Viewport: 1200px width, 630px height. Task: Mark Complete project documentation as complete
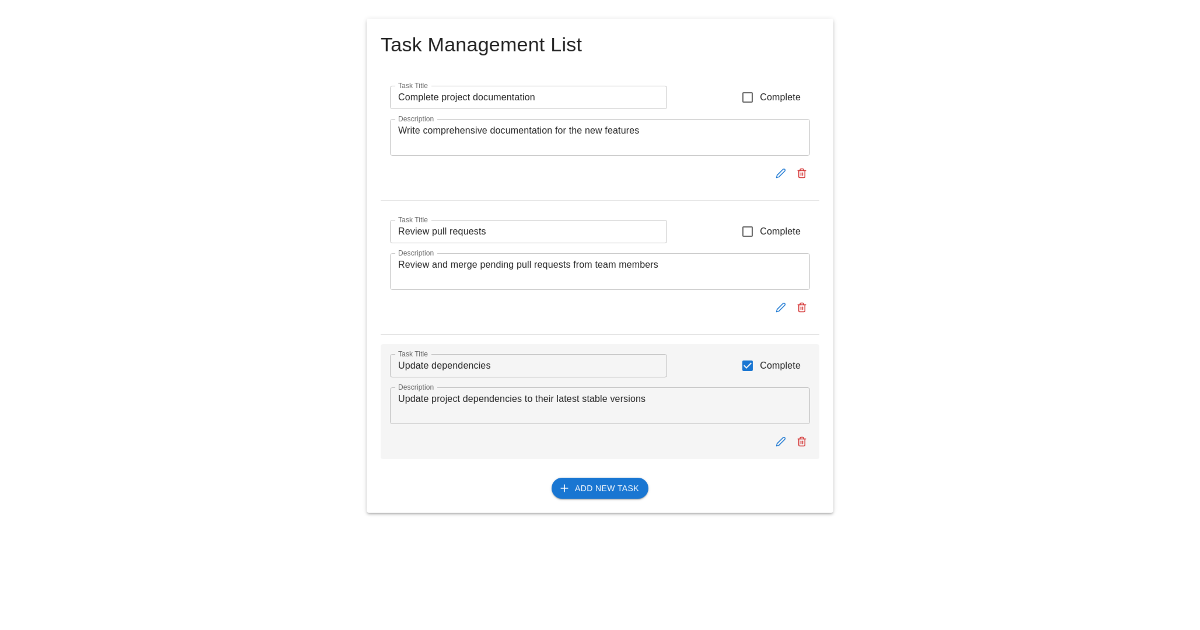(x=747, y=97)
